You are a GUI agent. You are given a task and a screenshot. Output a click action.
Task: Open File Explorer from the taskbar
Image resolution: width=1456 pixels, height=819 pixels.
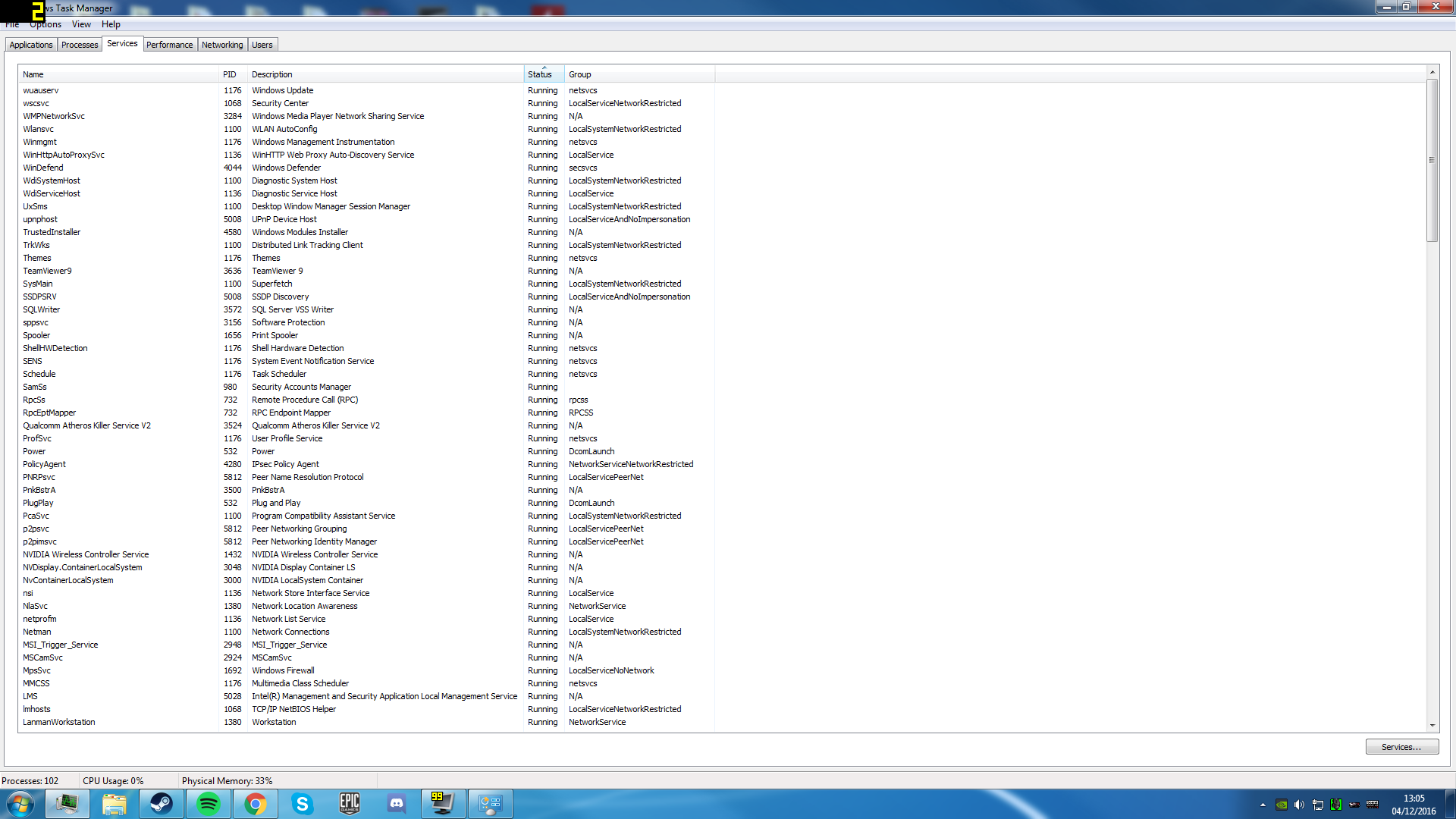[114, 804]
